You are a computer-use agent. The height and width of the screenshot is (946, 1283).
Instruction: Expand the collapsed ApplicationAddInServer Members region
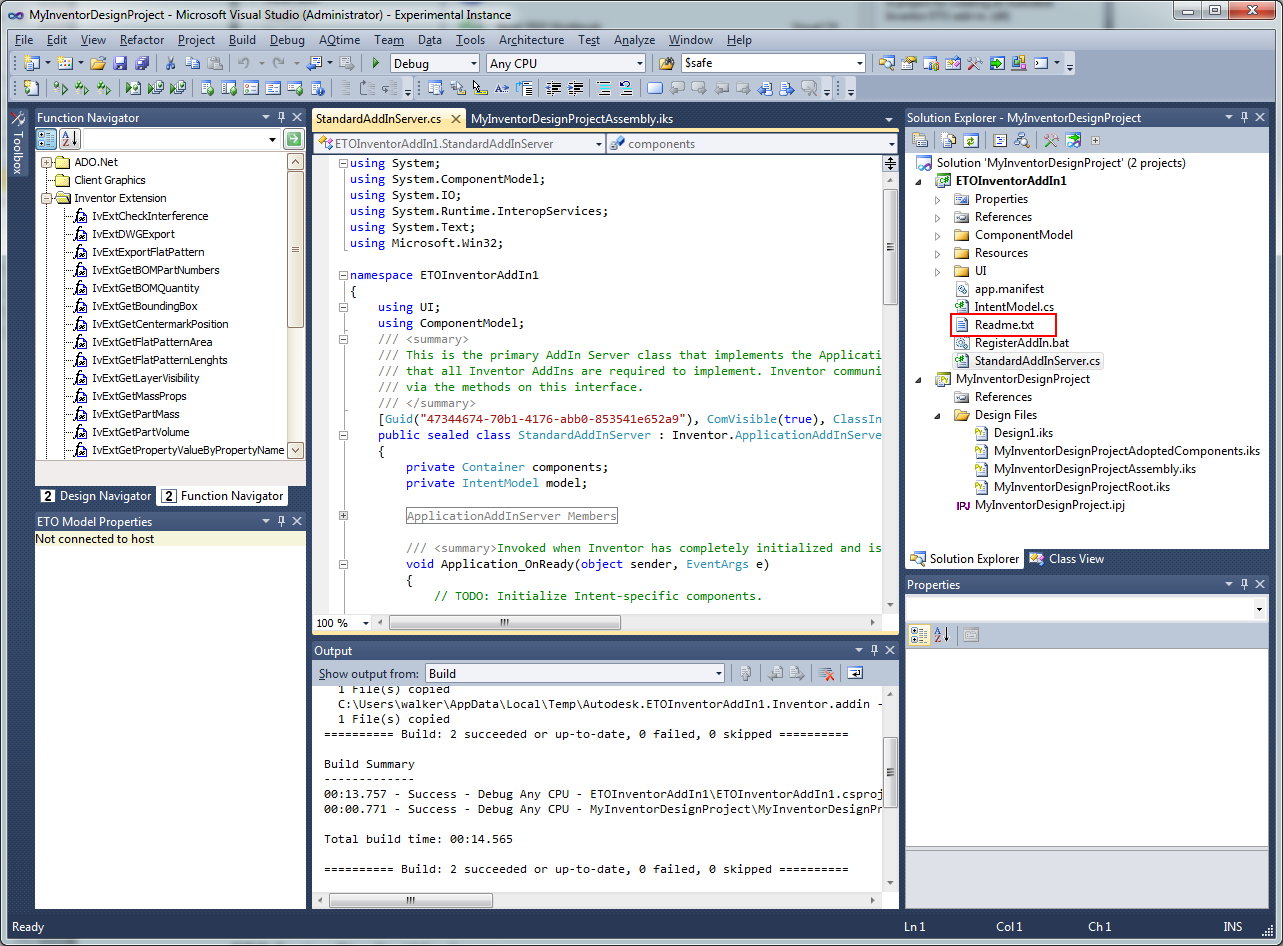[x=343, y=516]
